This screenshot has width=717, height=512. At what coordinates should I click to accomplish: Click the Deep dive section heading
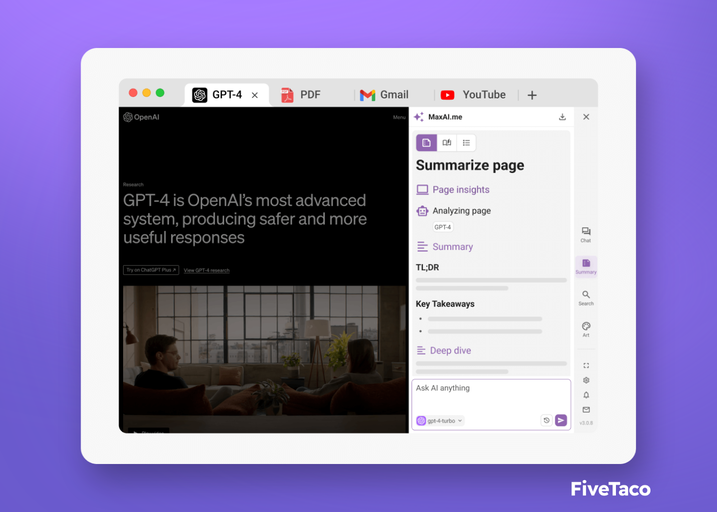pos(450,351)
